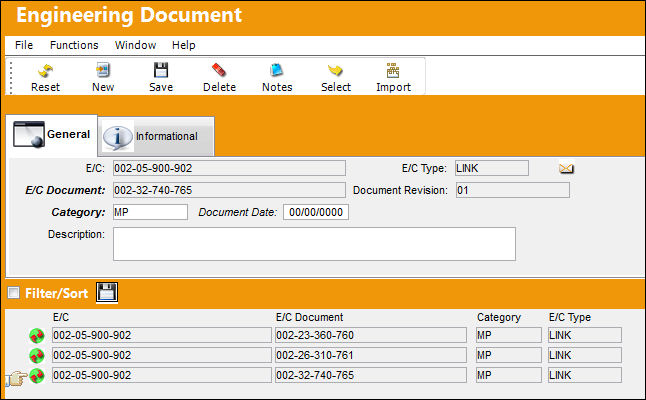This screenshot has width=646, height=400.
Task: Open the Functions menu
Action: click(x=74, y=45)
